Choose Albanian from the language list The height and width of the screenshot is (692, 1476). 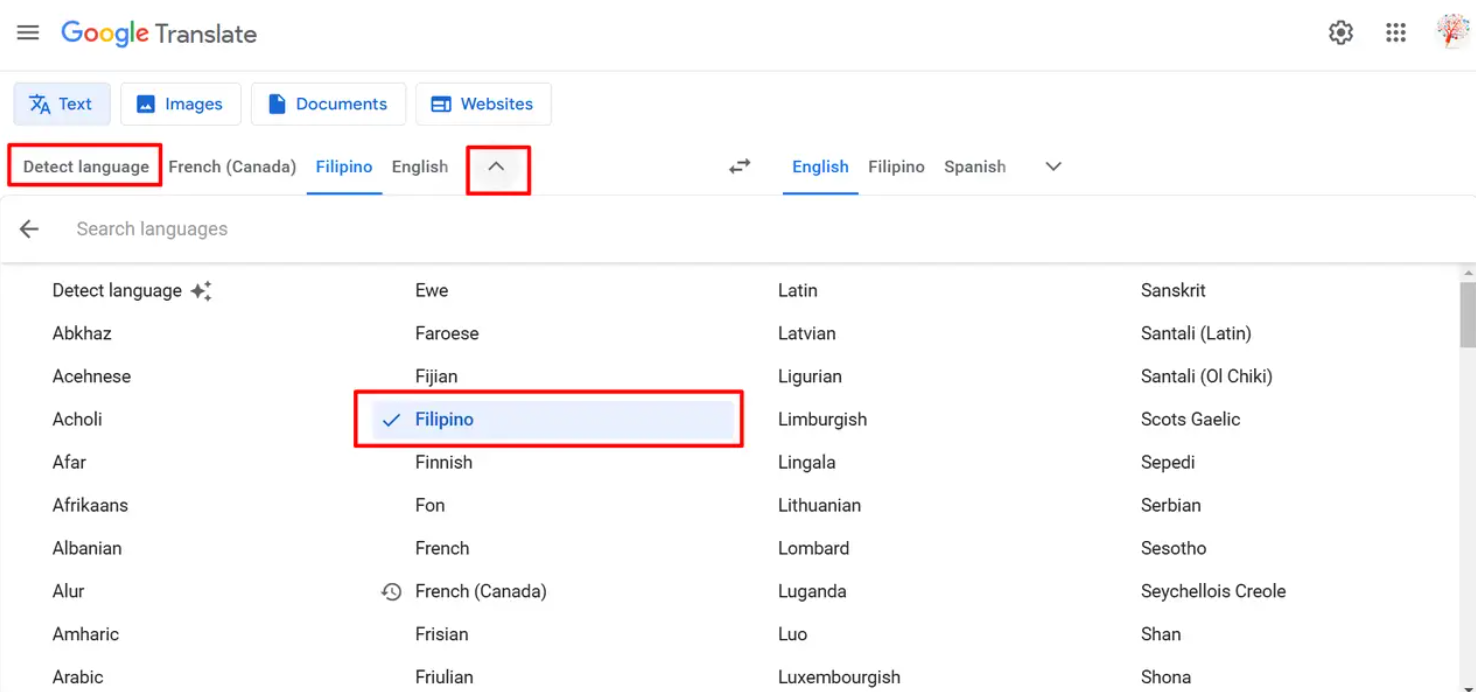87,549
